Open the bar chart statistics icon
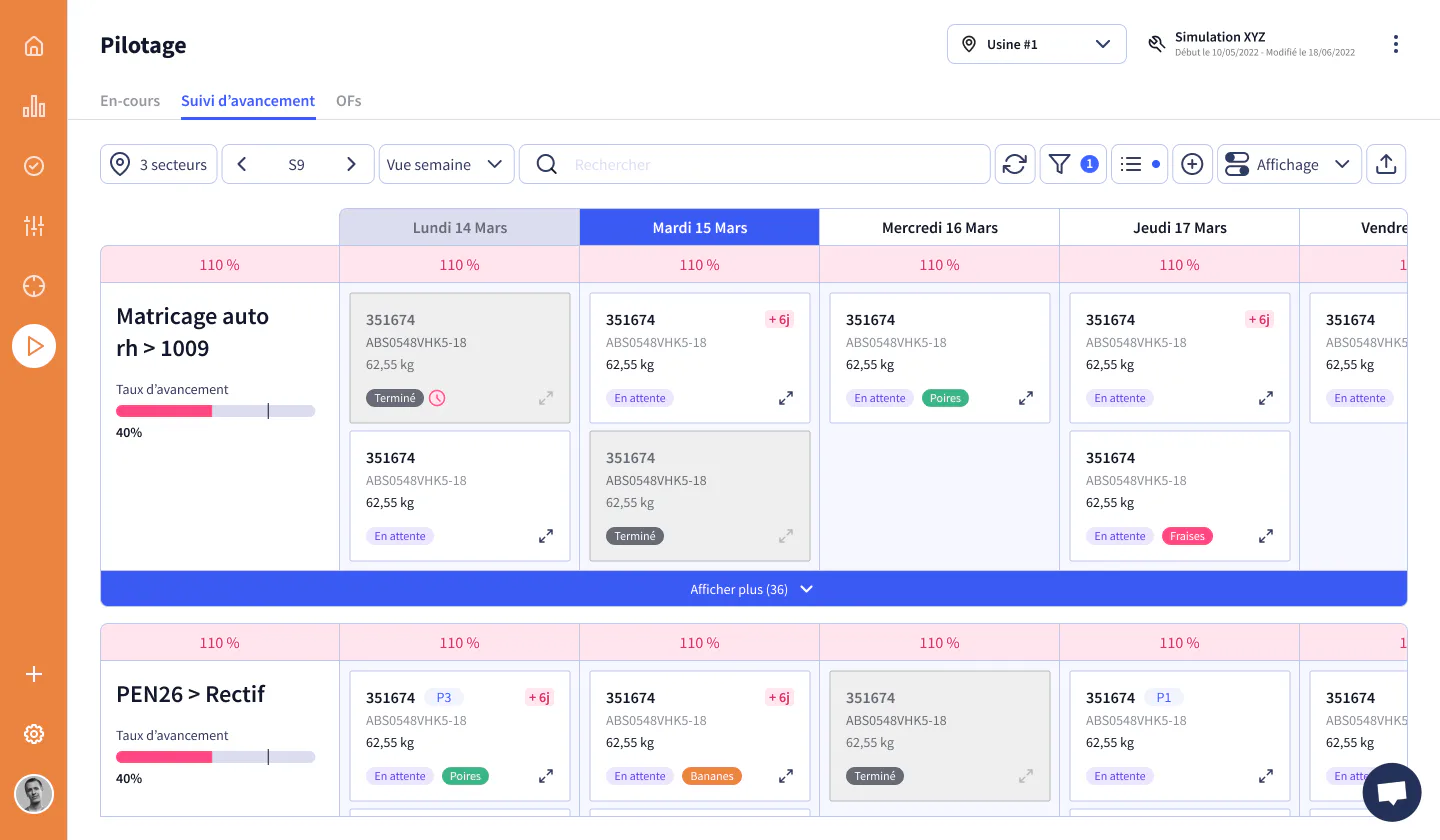Image resolution: width=1440 pixels, height=840 pixels. 34,106
